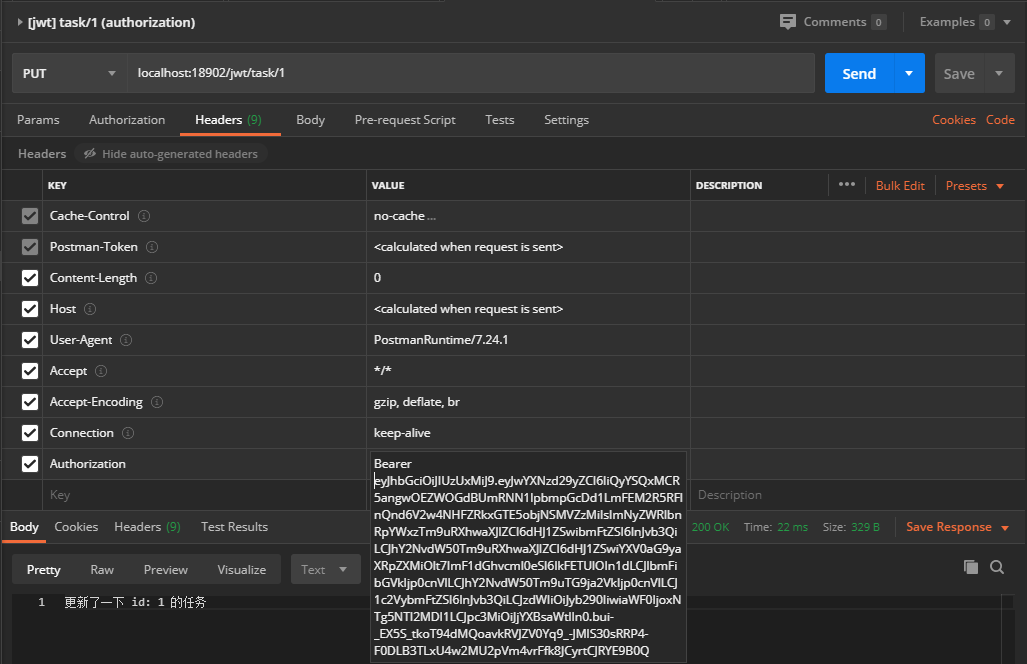1027x664 pixels.
Task: Click the 'no-cache' value
Action: pyautogui.click(x=400, y=216)
